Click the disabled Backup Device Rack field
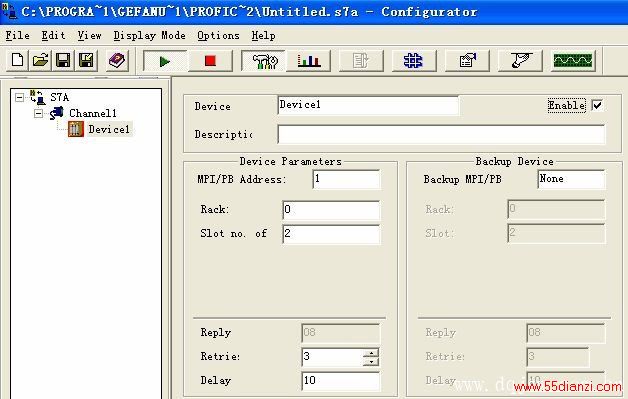The image size is (628, 399). click(556, 210)
